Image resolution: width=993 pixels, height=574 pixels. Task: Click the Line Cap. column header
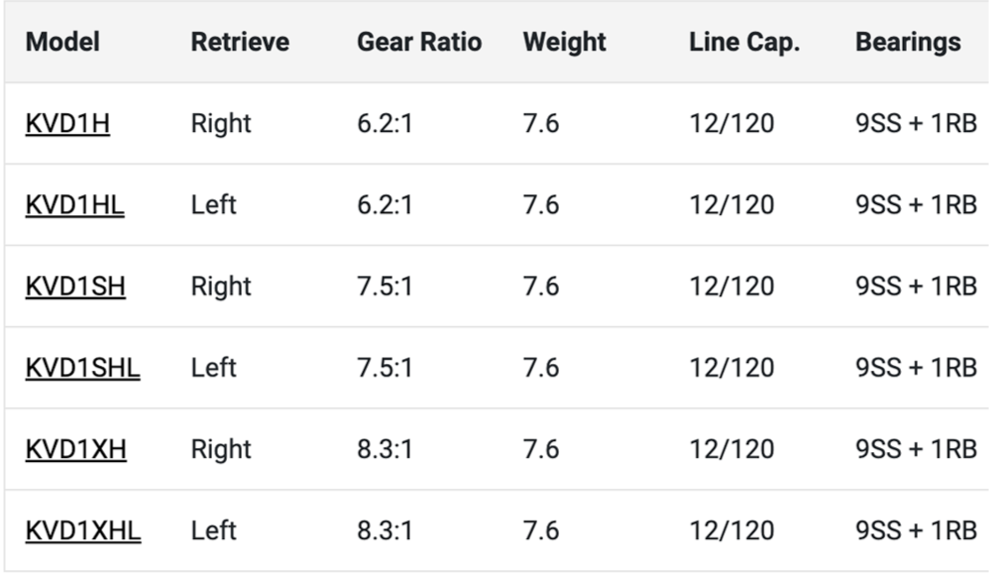744,42
